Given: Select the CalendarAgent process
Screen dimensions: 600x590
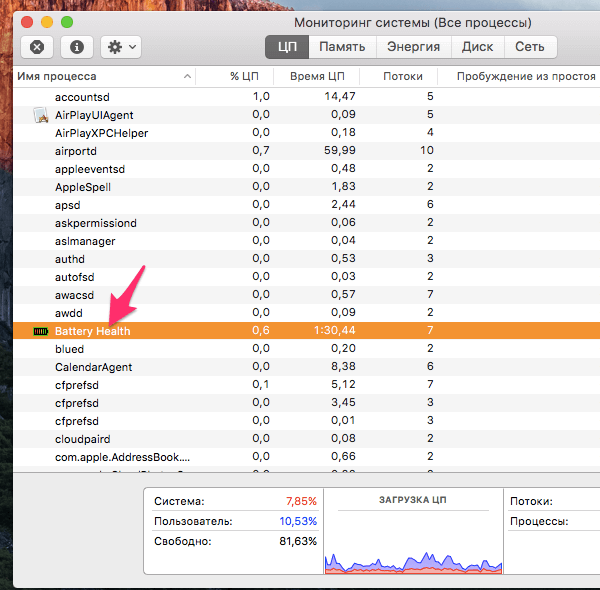Looking at the screenshot, I should point(93,367).
